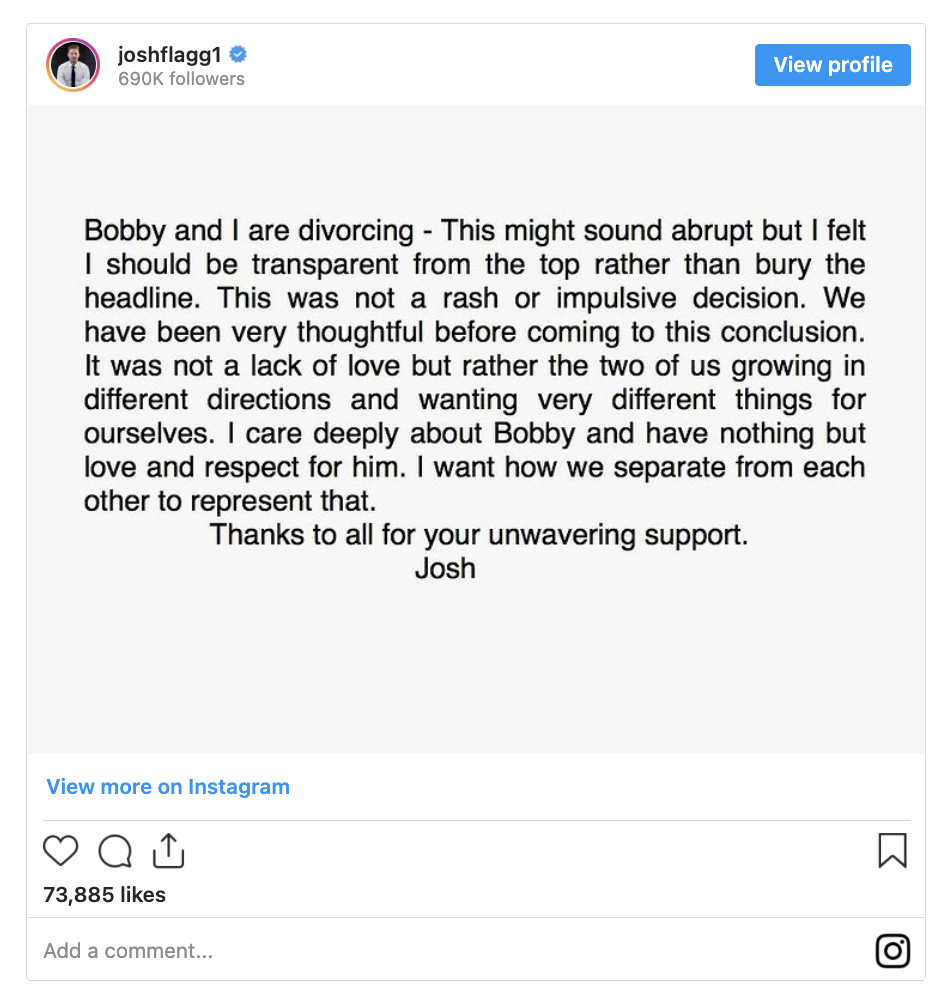Click the 'different directions and wanting' line
This screenshot has height=1004, width=948.
tap(474, 400)
